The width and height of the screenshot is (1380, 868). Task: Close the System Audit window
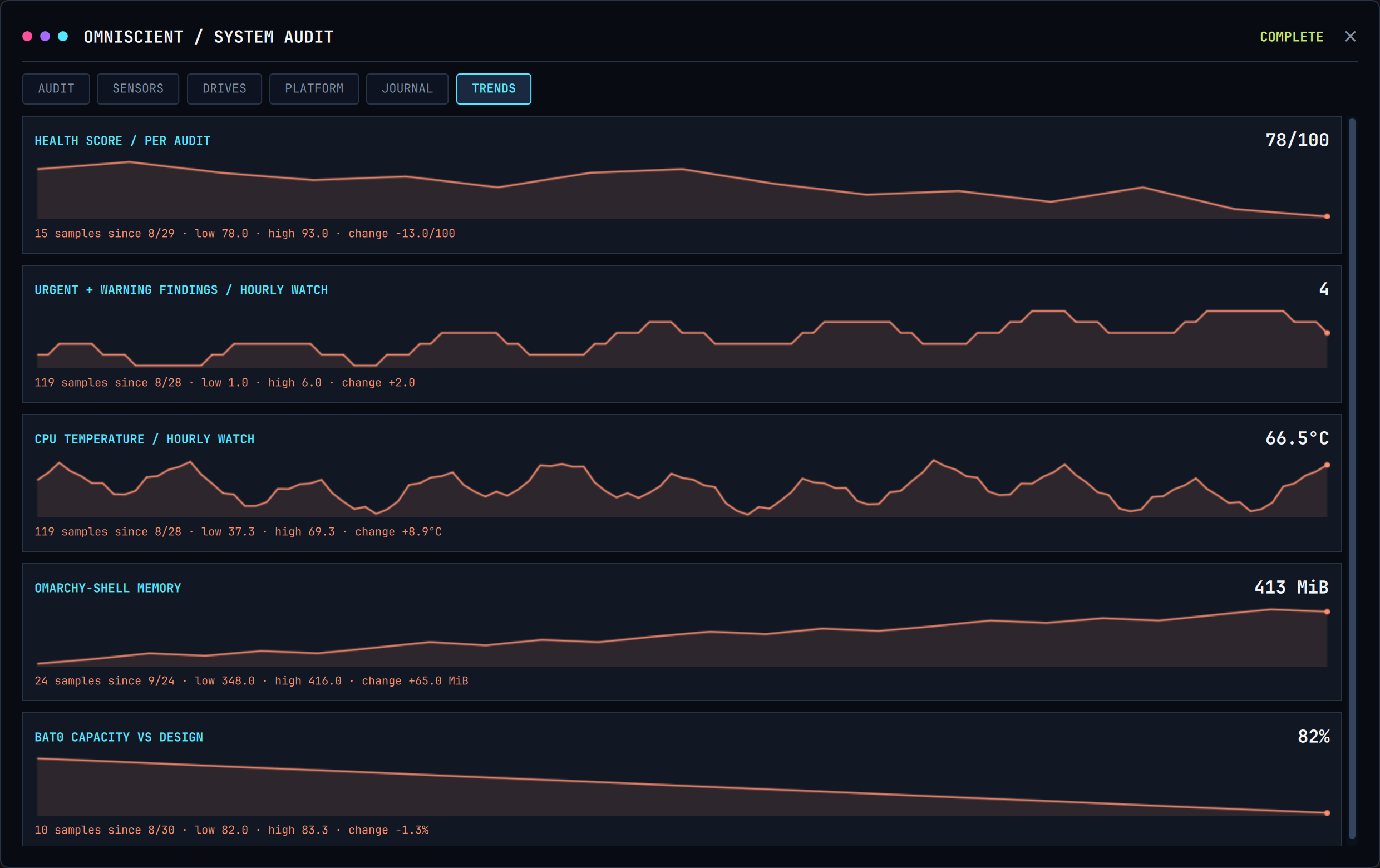1350,37
